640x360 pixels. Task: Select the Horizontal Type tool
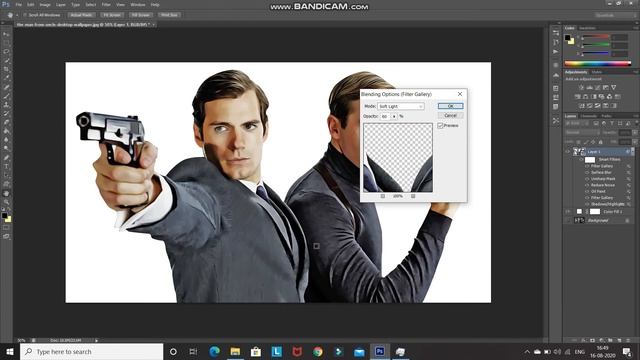[x=6, y=167]
